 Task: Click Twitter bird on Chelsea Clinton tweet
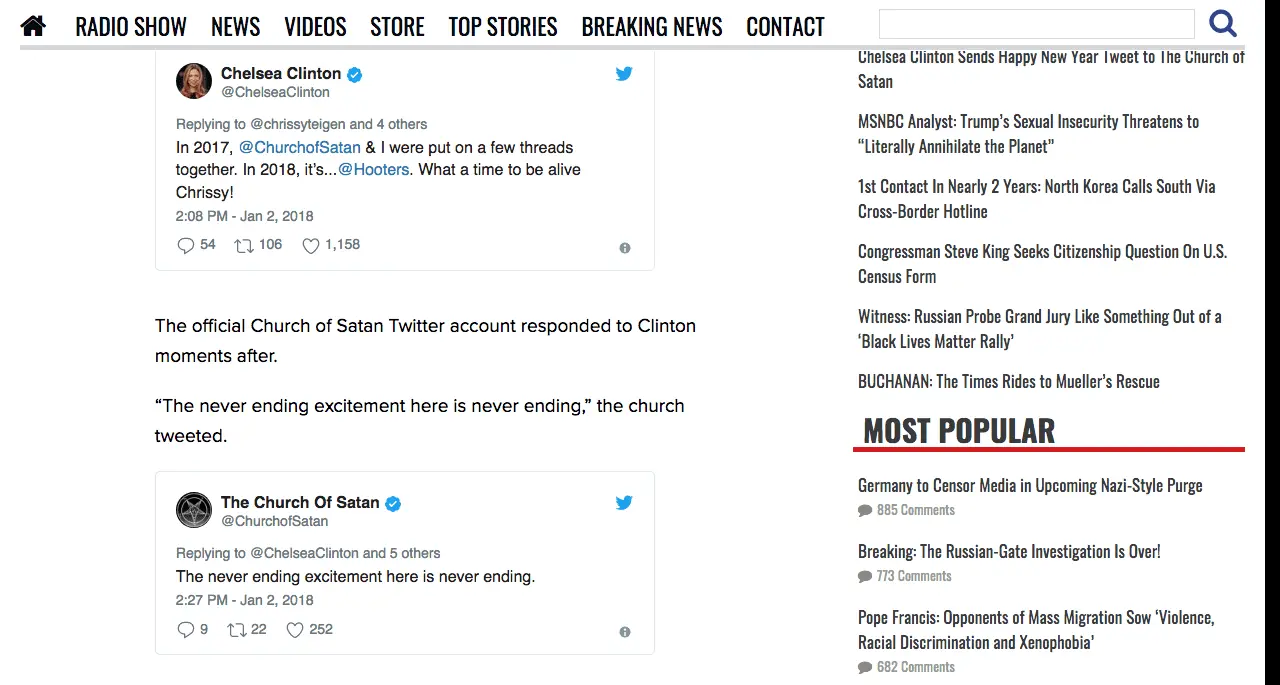click(x=624, y=74)
